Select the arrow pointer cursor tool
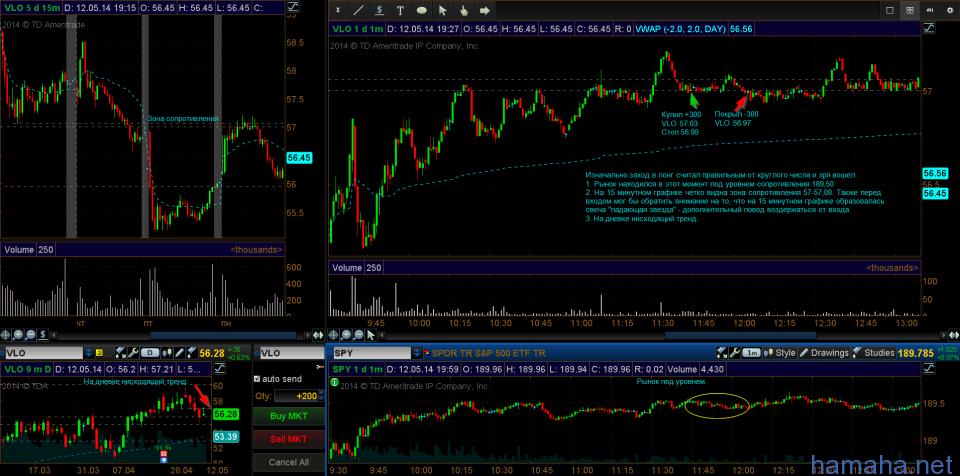The width and height of the screenshot is (960, 476). pyautogui.click(x=442, y=10)
